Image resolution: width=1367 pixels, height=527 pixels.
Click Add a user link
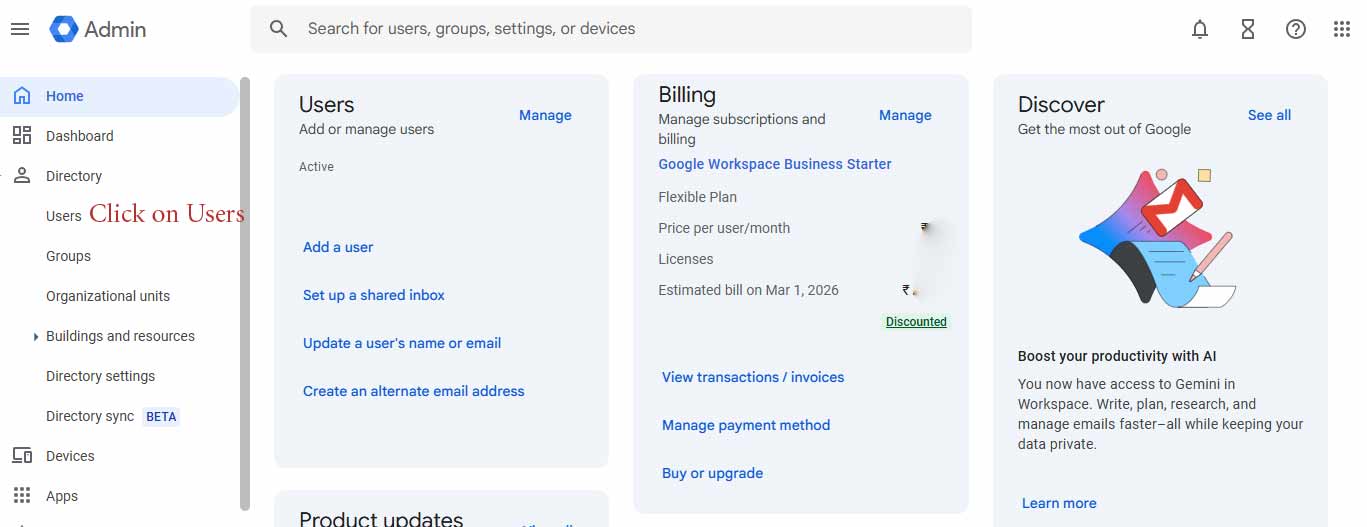pyautogui.click(x=338, y=247)
